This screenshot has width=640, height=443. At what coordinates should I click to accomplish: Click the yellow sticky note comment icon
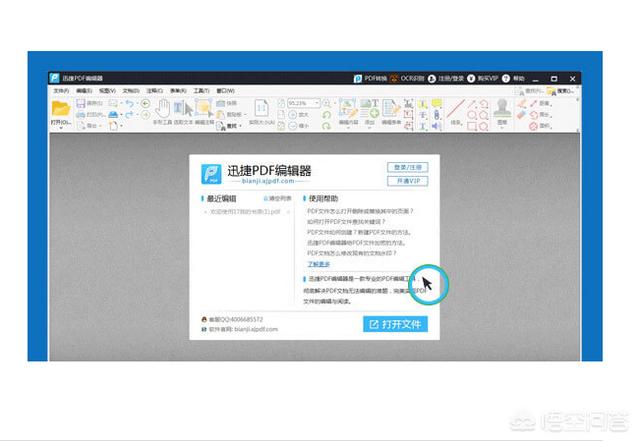[x=437, y=103]
